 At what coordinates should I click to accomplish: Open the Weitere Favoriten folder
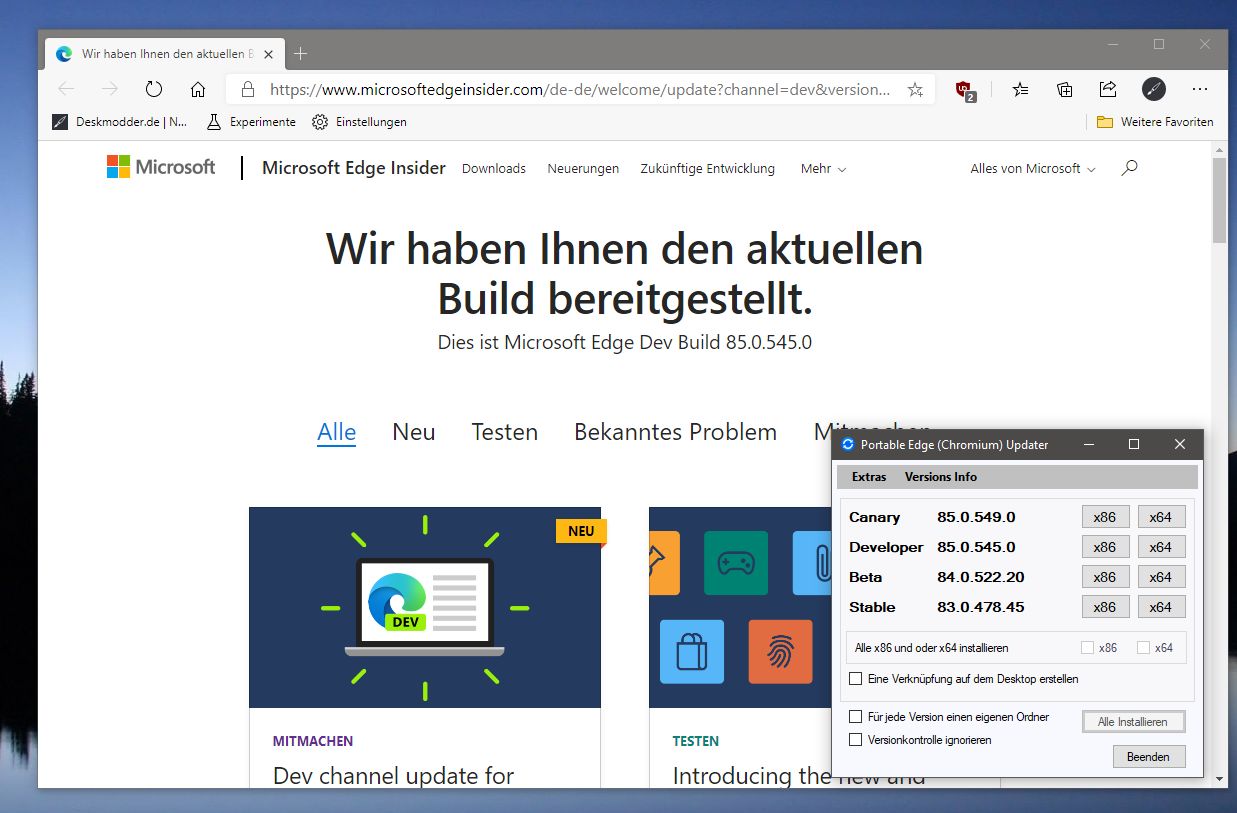click(x=1155, y=122)
